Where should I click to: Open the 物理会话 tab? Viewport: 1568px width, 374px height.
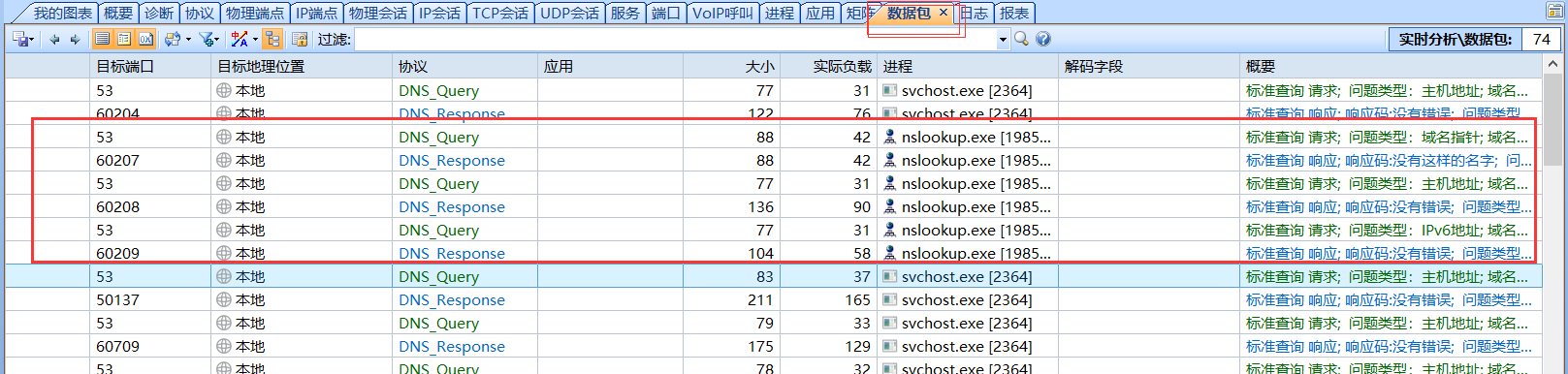pyautogui.click(x=378, y=13)
